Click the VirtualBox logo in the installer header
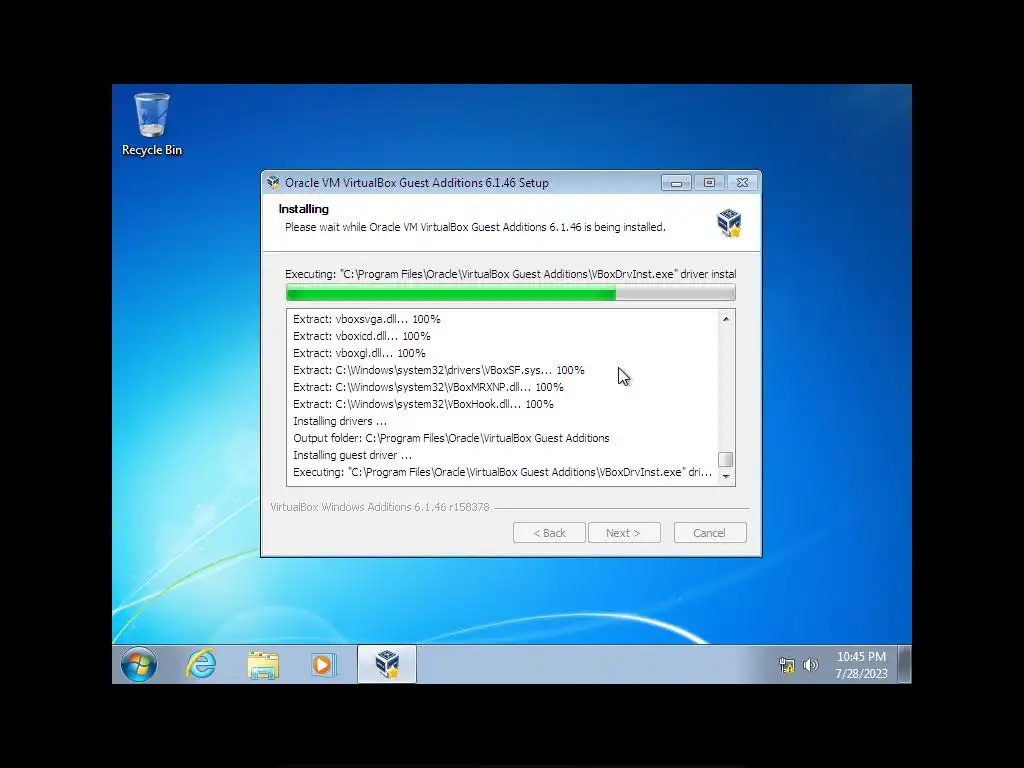Image resolution: width=1024 pixels, height=768 pixels. 729,223
